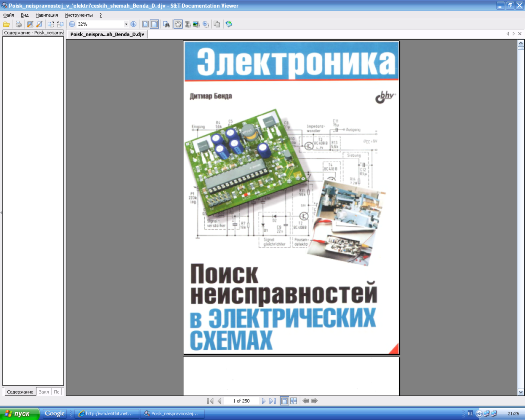Click the vertical scrollbar down arrow

point(520,392)
